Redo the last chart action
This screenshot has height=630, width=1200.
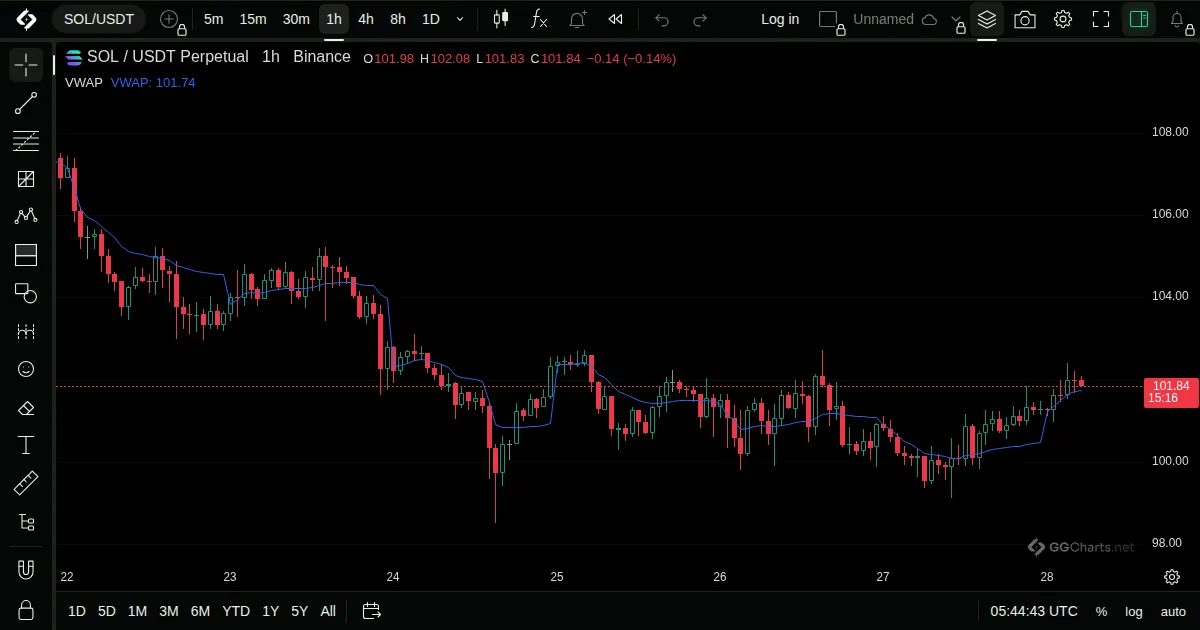(700, 19)
